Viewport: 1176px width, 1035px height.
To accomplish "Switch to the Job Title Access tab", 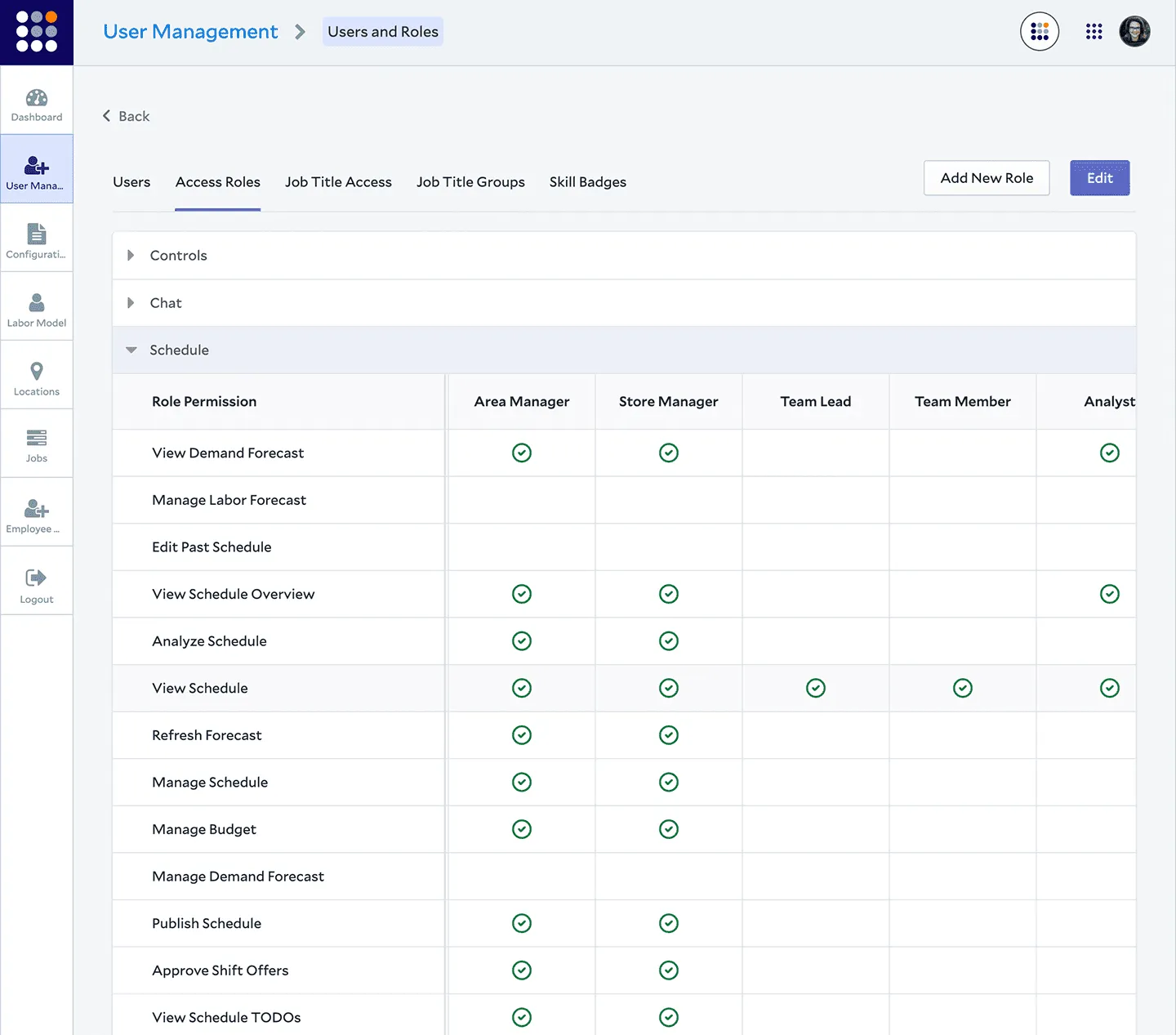I will (338, 182).
